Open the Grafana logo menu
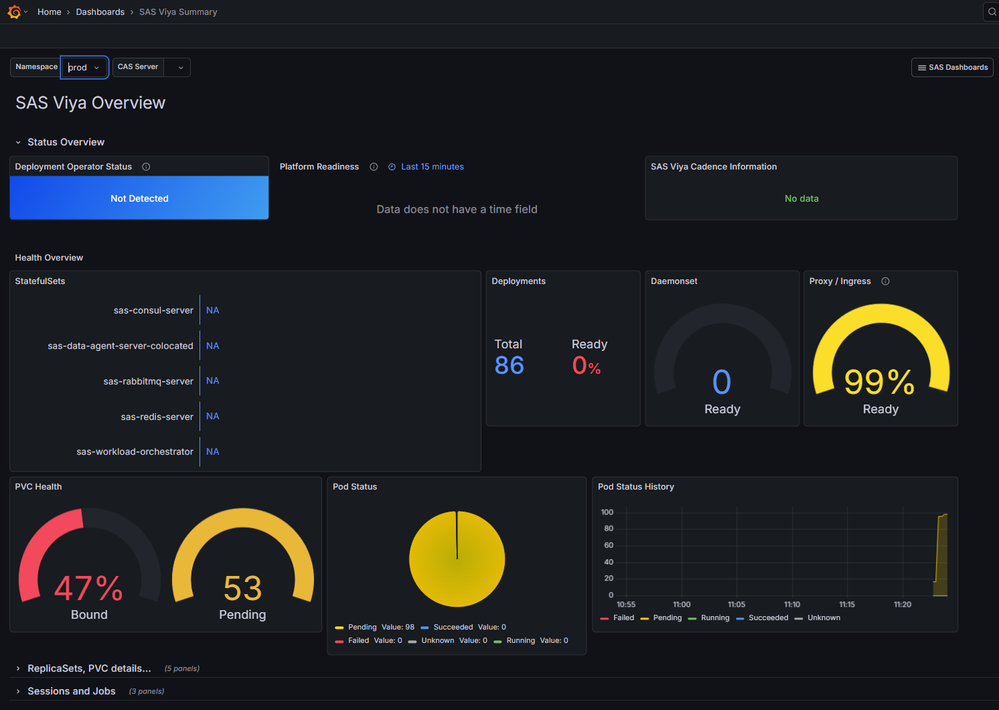999x710 pixels. [x=14, y=11]
